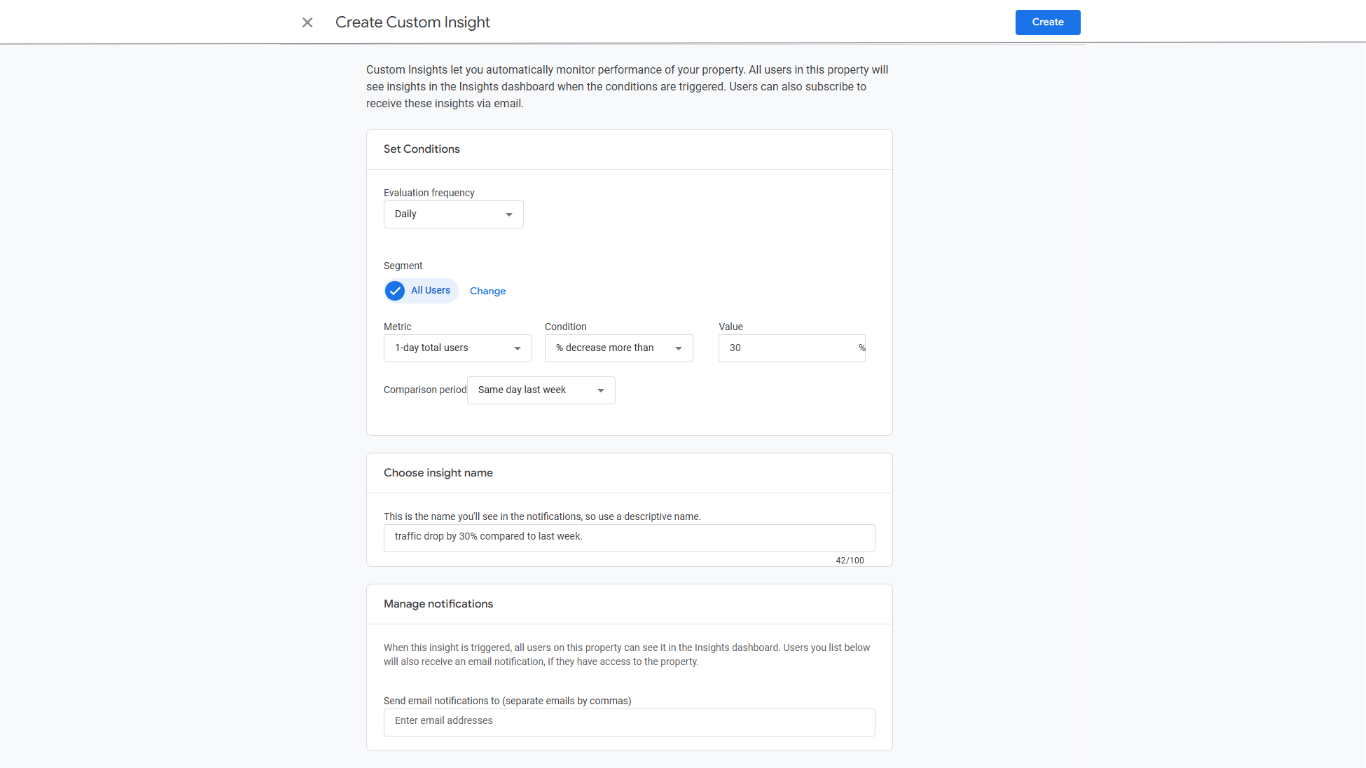Click the email notifications input field
Viewport: 1366px width, 768px height.
(x=629, y=721)
